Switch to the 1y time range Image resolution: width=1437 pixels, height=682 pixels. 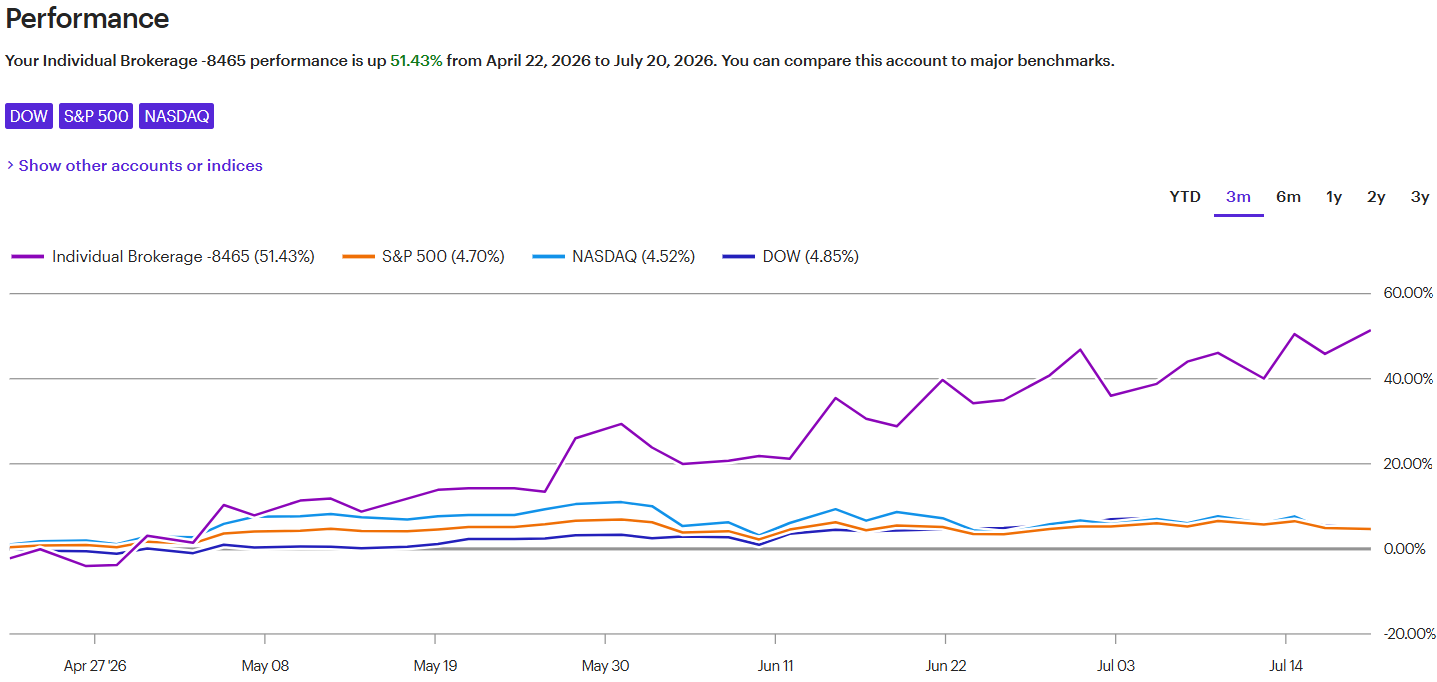coord(1334,197)
